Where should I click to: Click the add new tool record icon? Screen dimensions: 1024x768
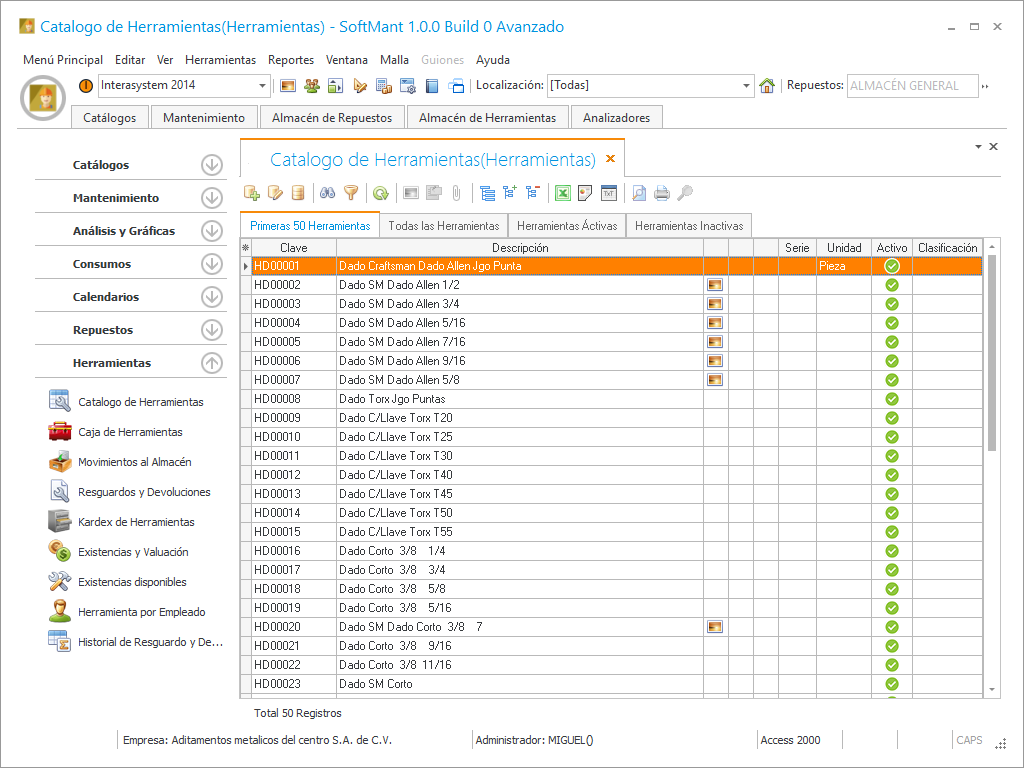pyautogui.click(x=252, y=193)
